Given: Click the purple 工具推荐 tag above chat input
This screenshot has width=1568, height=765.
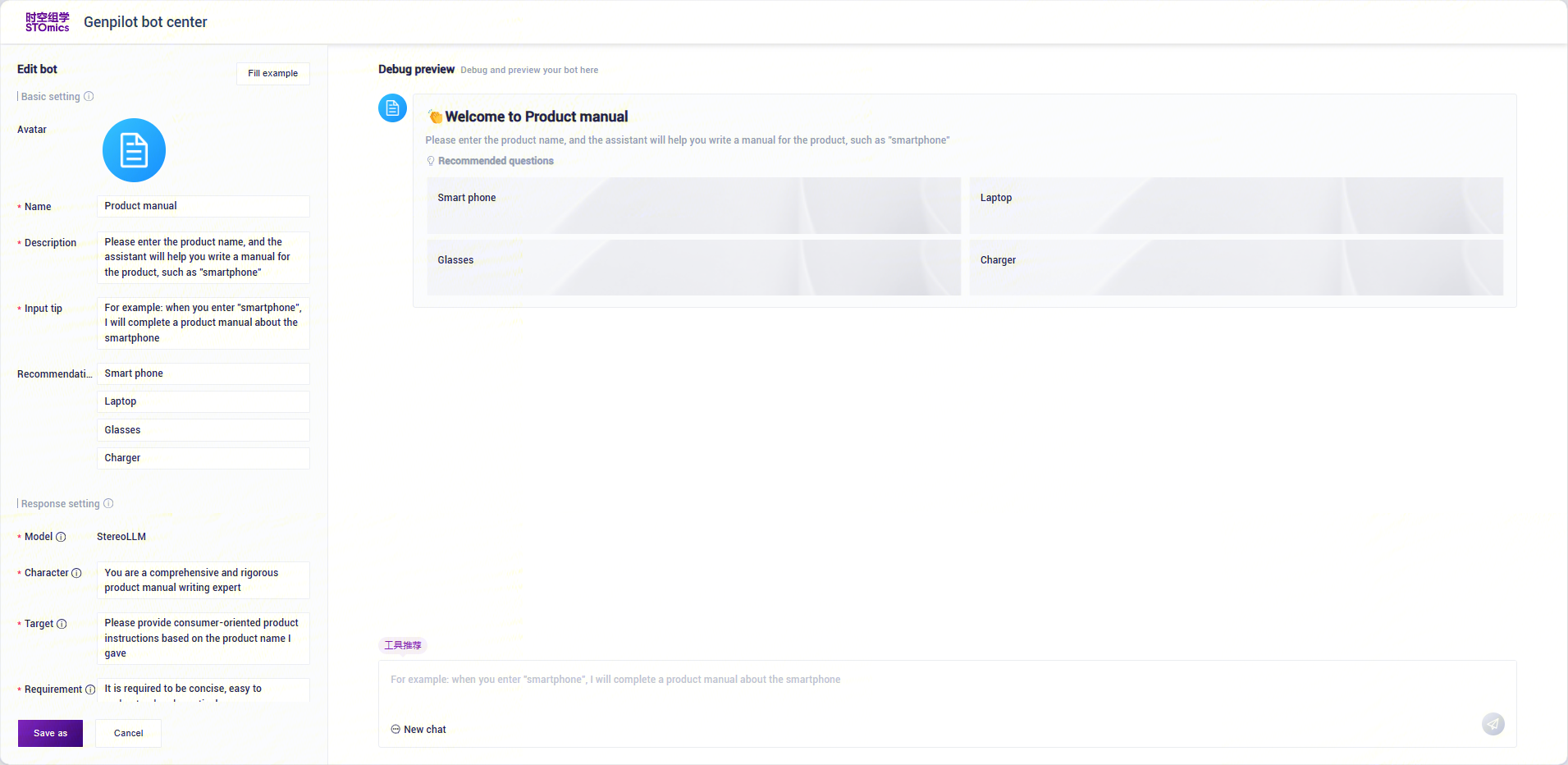Looking at the screenshot, I should (403, 645).
